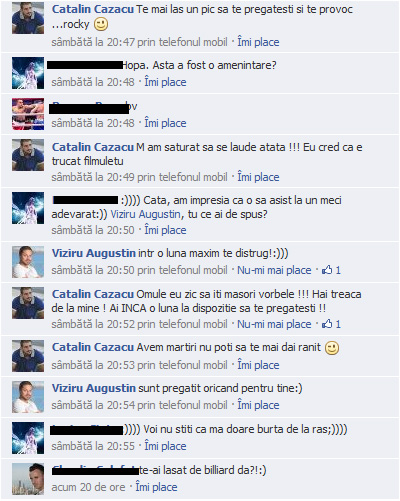Open Catalin Cazacu's name on the 'trucat filmuletu' comment

coord(93,147)
